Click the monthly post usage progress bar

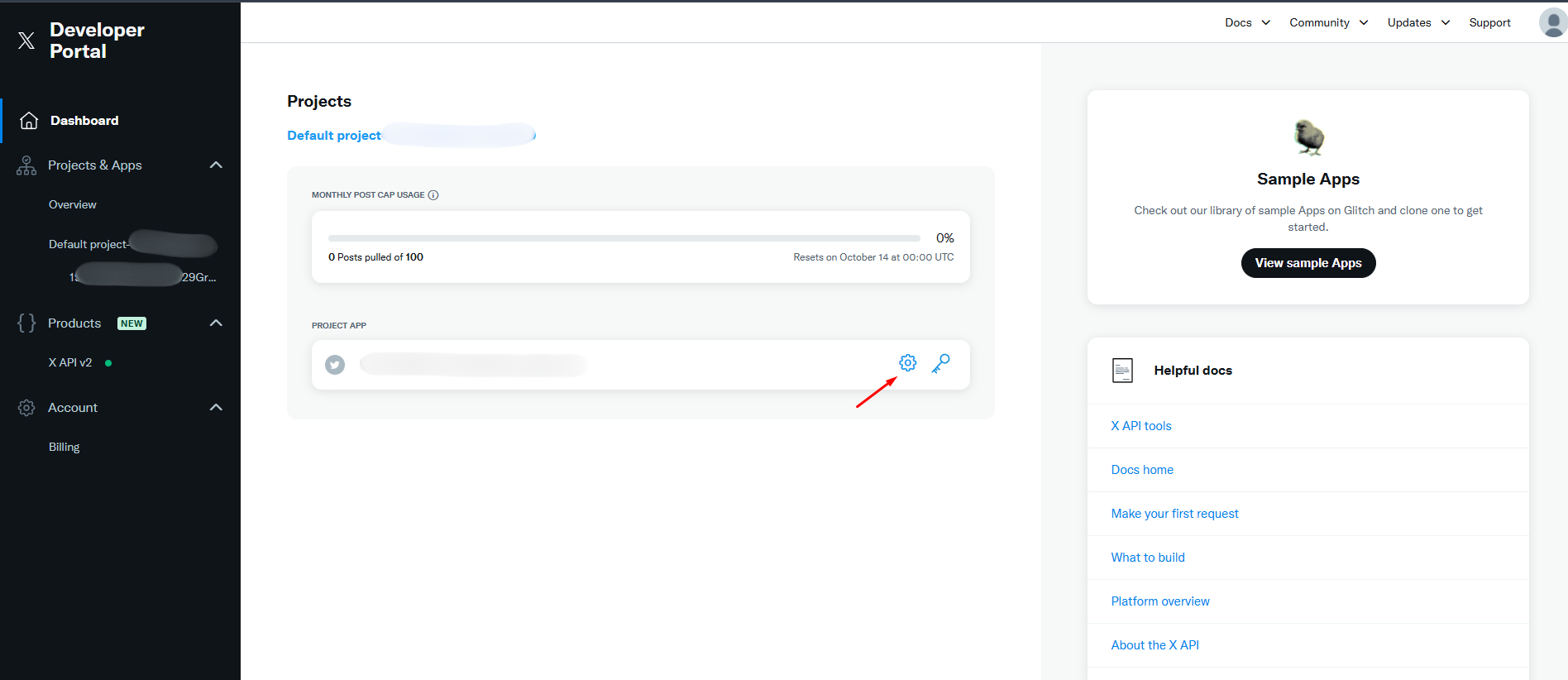pyautogui.click(x=624, y=238)
